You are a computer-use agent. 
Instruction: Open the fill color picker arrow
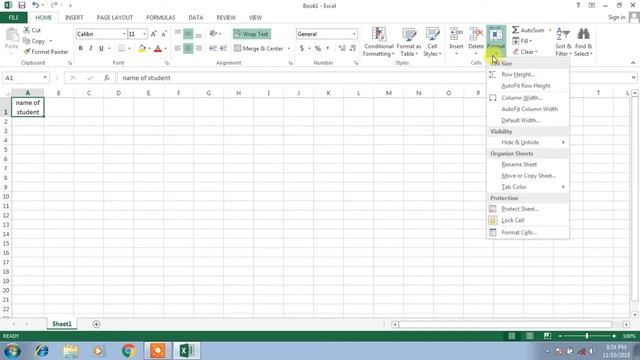click(149, 48)
